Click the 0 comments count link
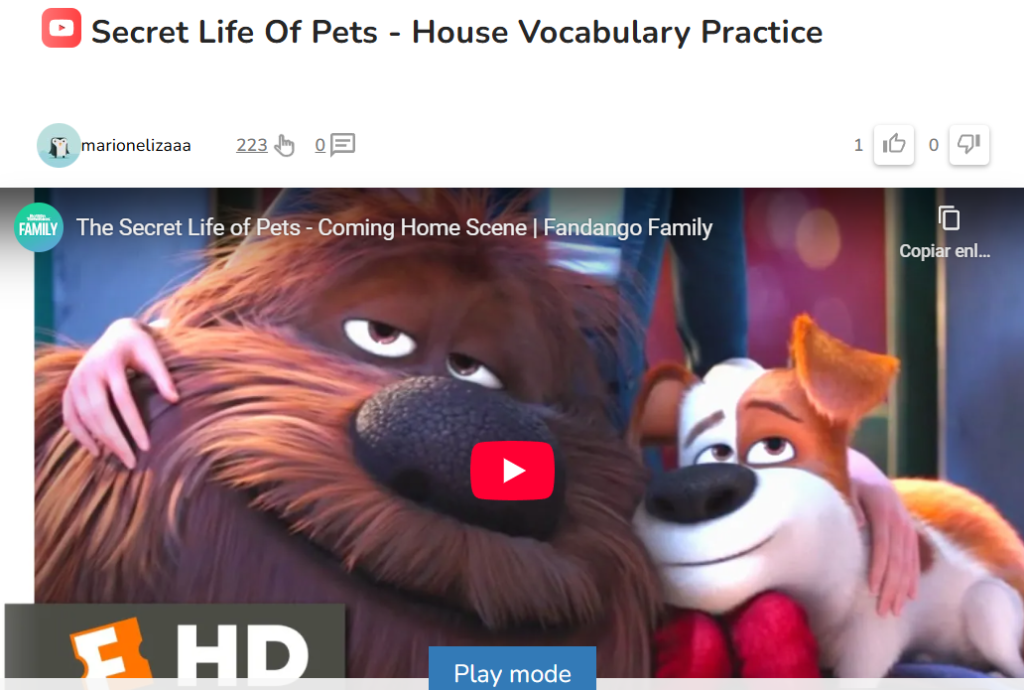Screen dimensions: 1024x690 tap(320, 145)
